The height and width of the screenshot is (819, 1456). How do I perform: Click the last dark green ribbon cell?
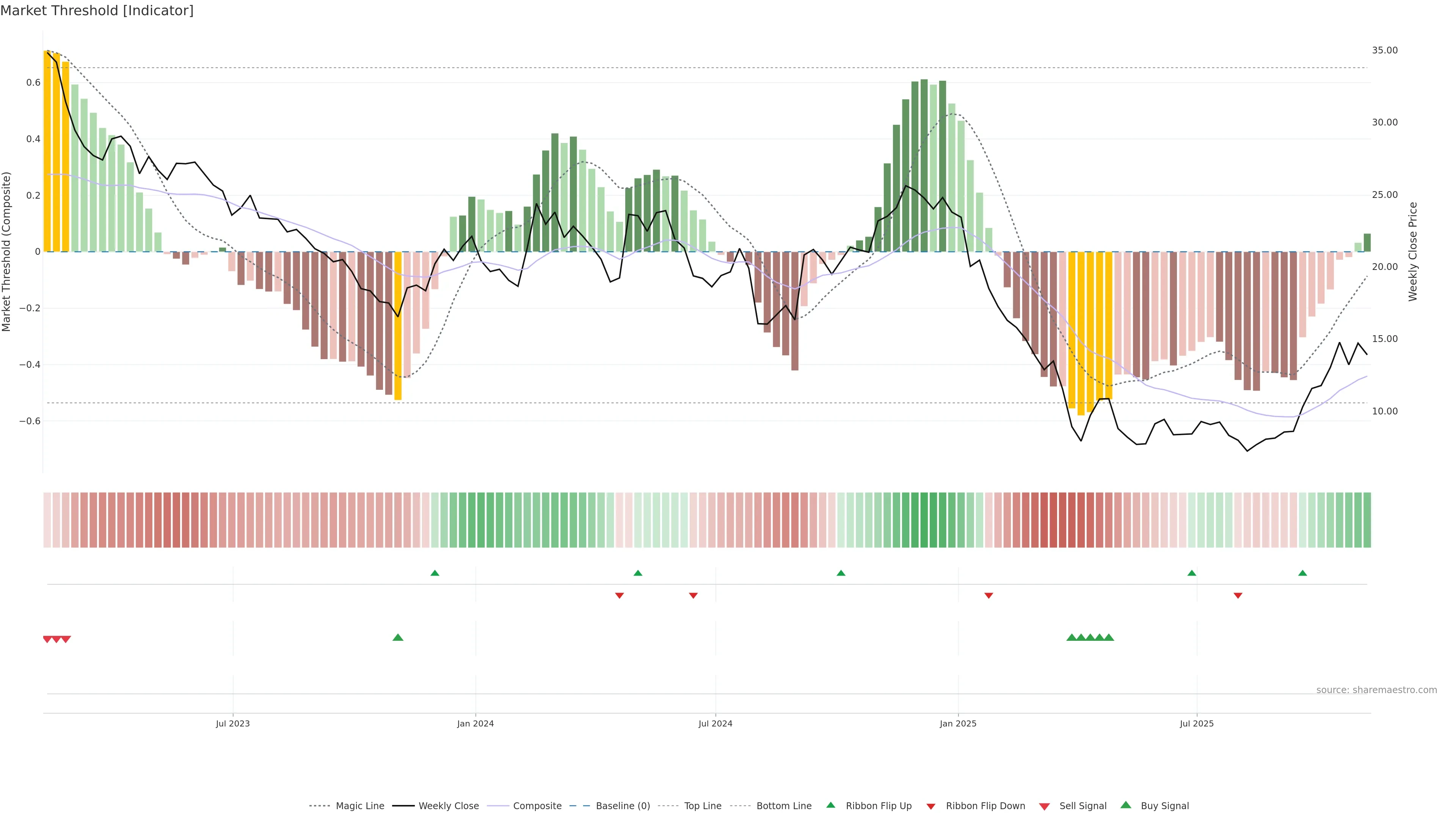point(1367,520)
